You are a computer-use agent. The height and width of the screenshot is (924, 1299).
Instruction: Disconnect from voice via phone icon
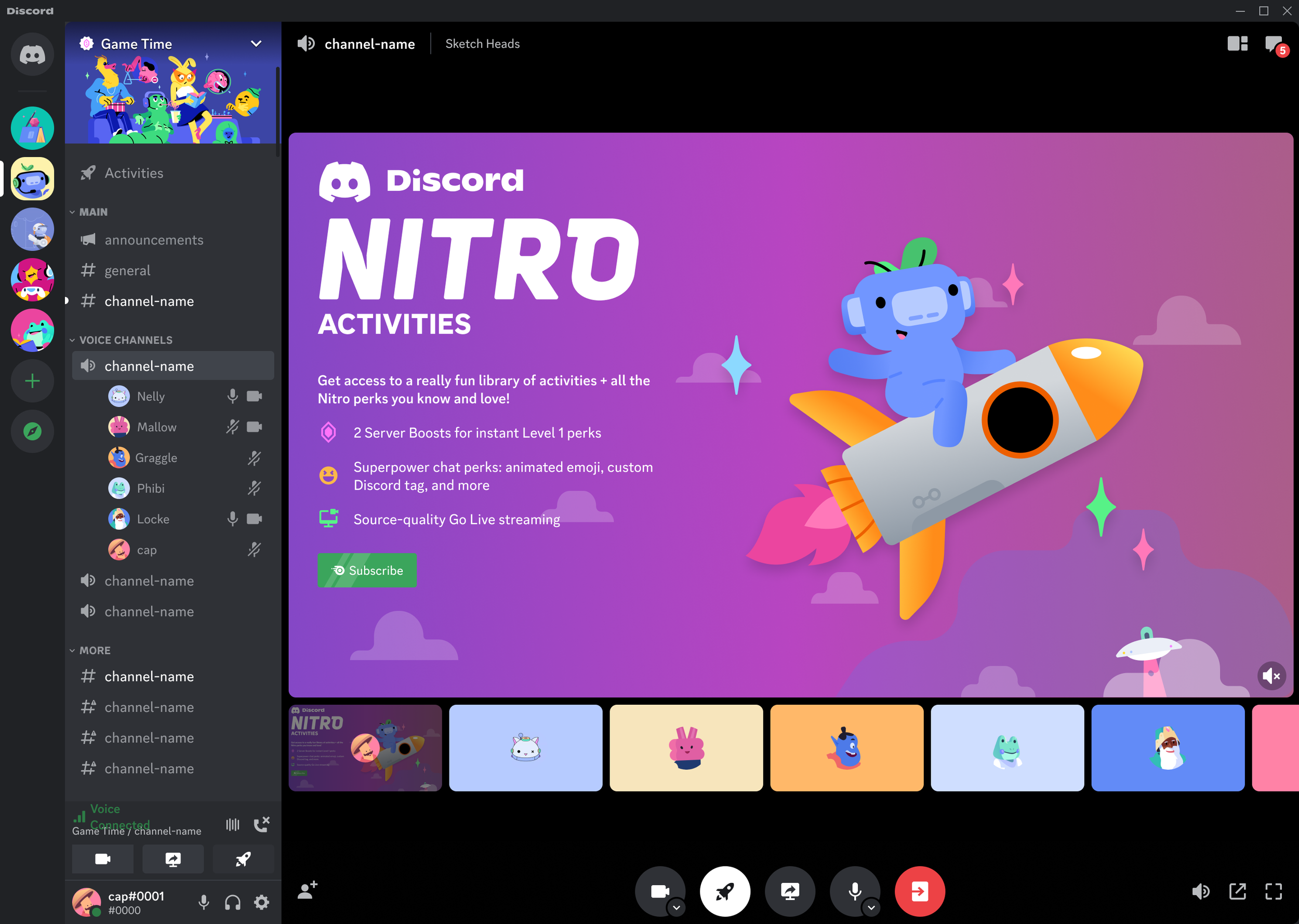[x=262, y=824]
